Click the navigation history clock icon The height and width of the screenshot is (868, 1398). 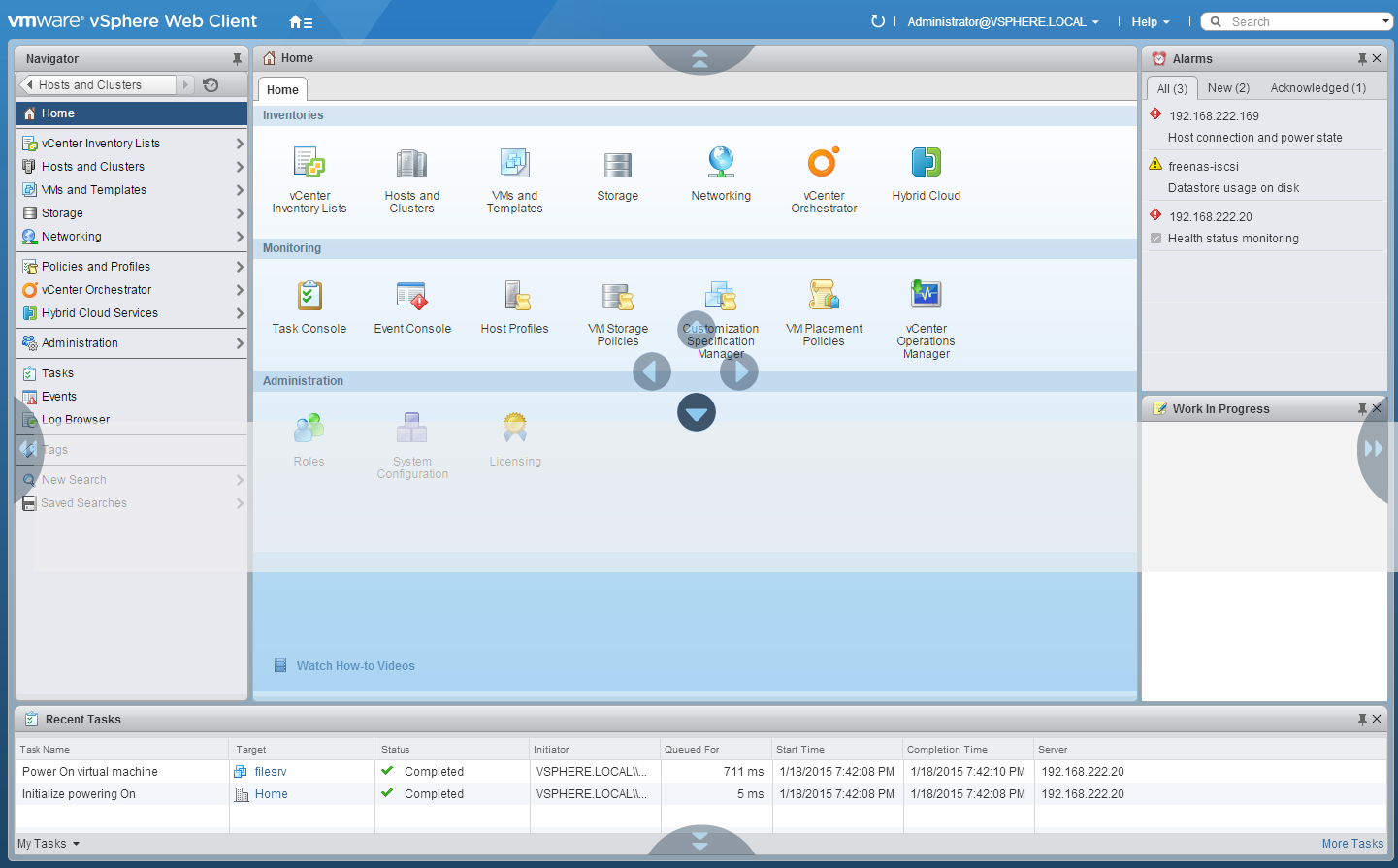[x=211, y=85]
